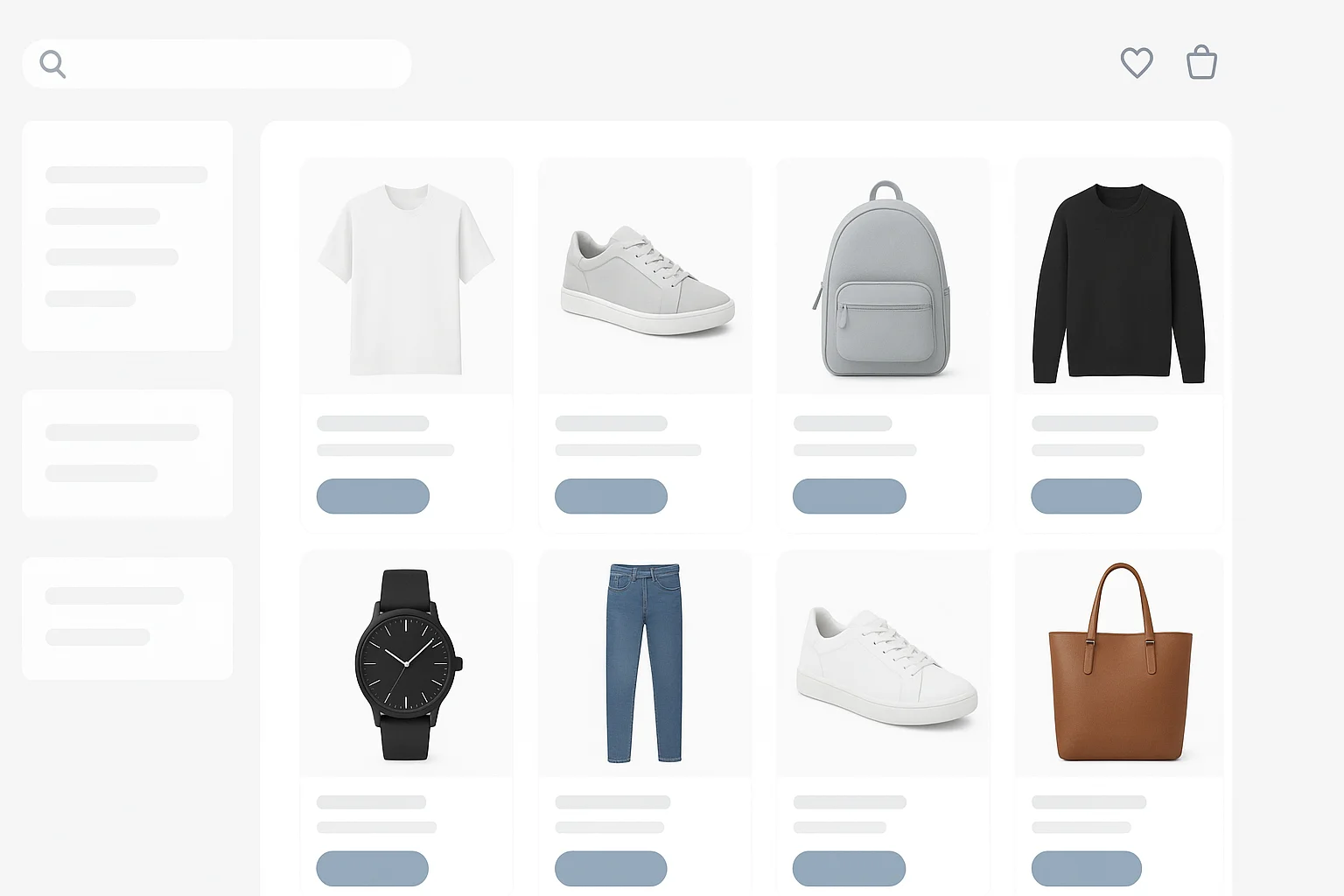Viewport: 1344px width, 896px height.
Task: Select the white sneaker product image
Action: [x=885, y=666]
